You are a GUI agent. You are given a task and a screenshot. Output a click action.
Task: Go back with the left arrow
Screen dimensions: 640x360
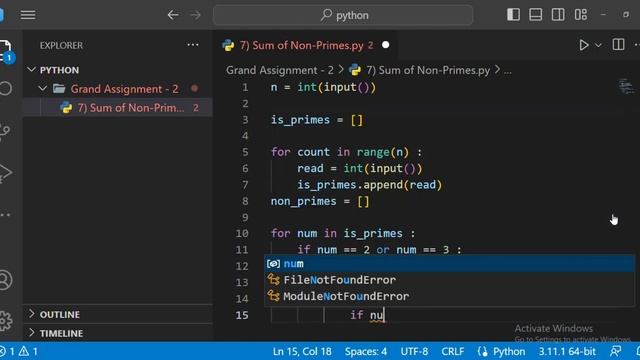[173, 15]
